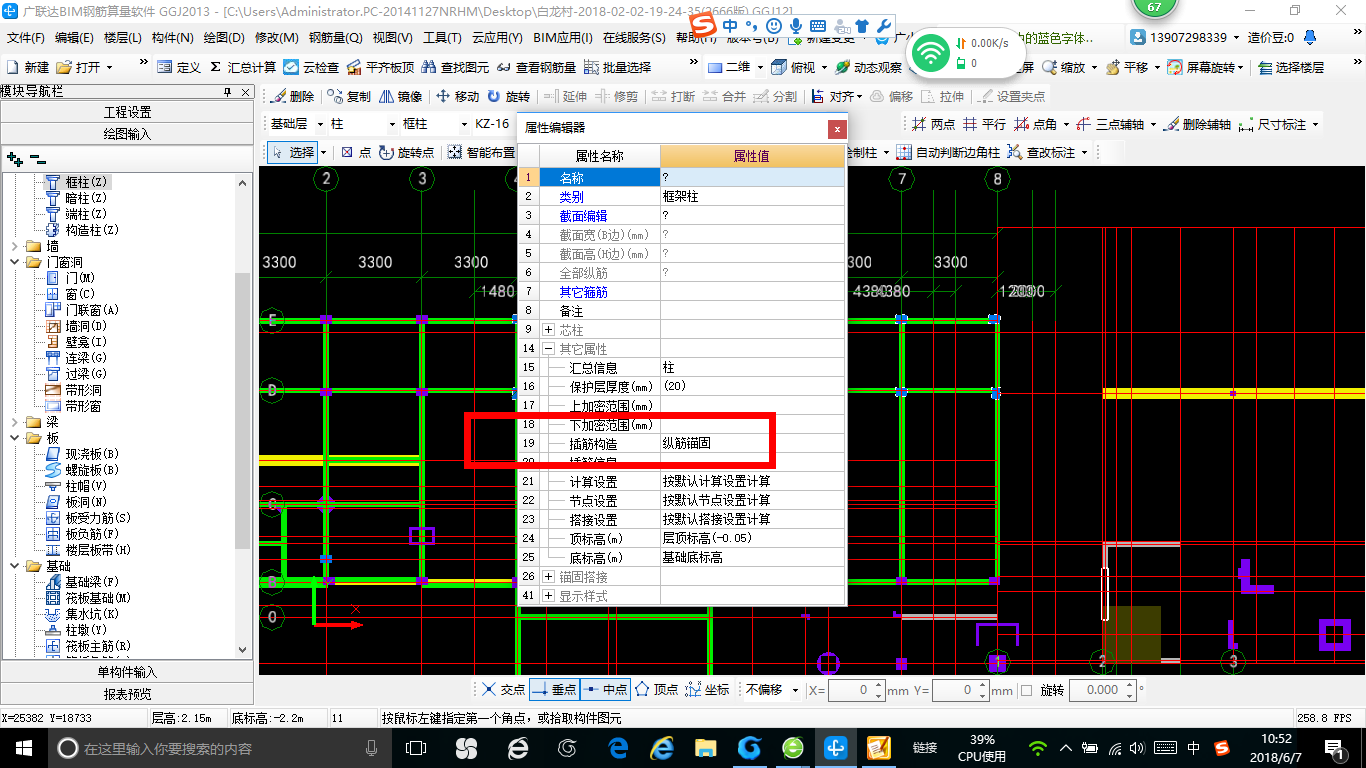The height and width of the screenshot is (768, 1366).
Task: Click the rotation angle input field
Action: click(x=1103, y=690)
